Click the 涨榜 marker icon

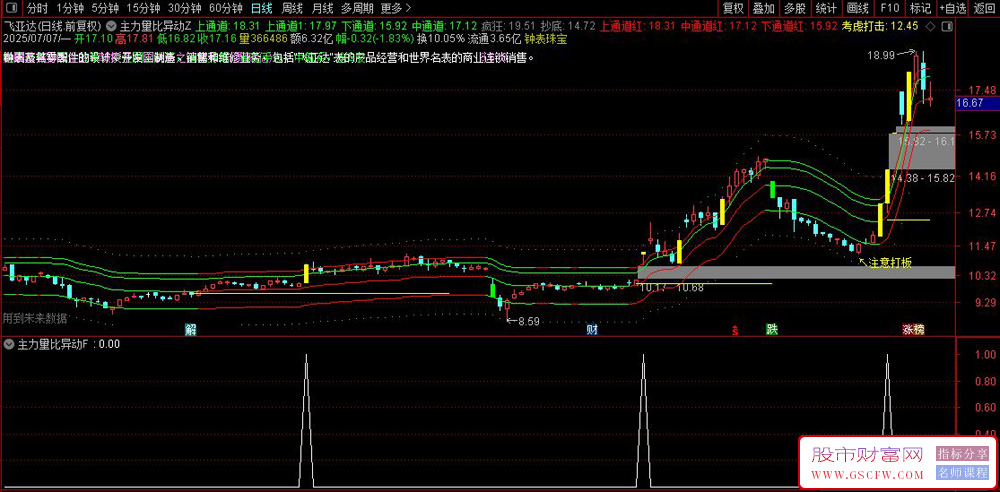913,329
